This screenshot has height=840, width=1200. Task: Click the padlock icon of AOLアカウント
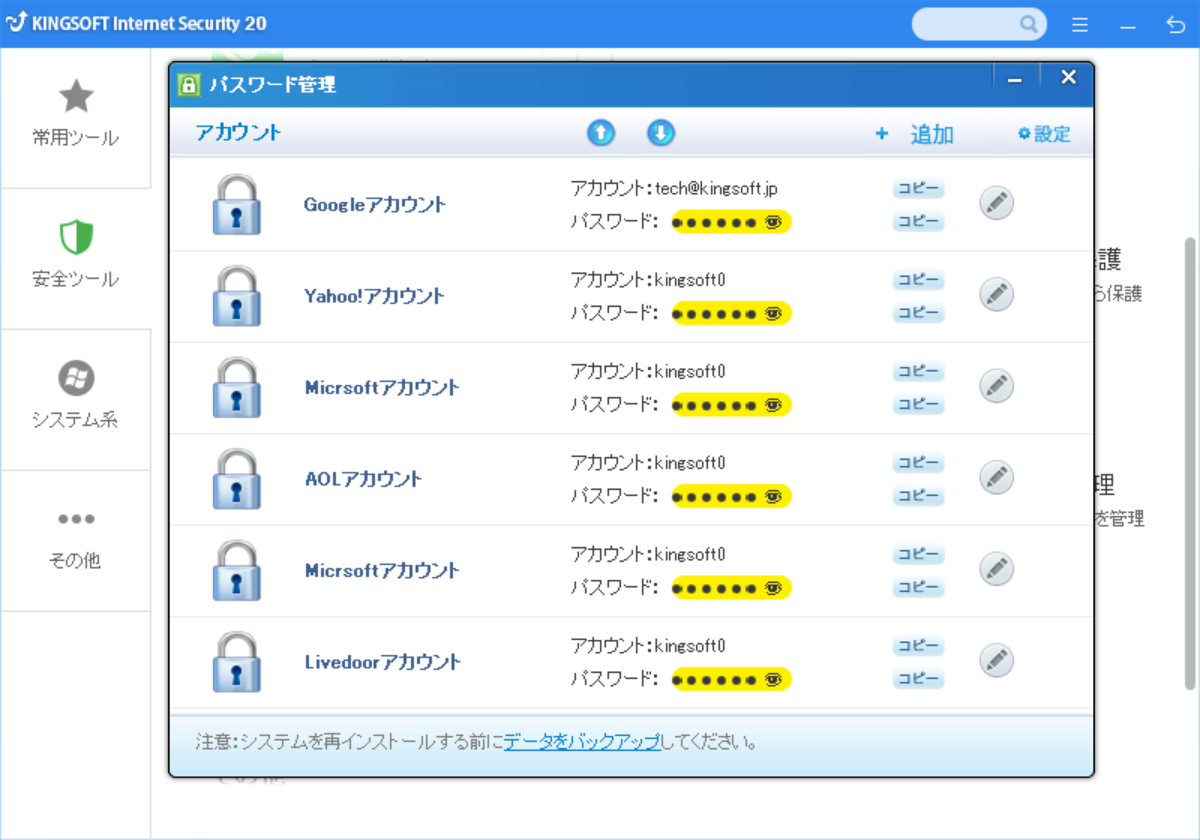(237, 479)
